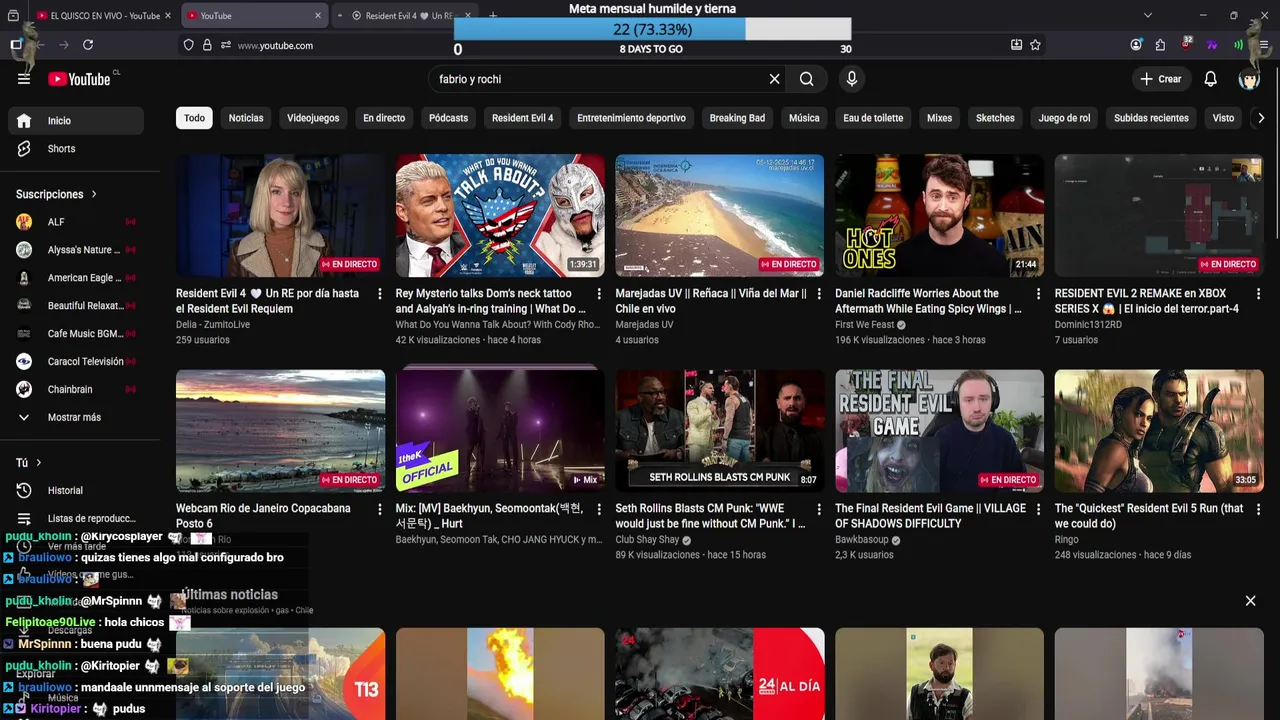This screenshot has height=720, width=1280.
Task: Start voice search with the microphone icon
Action: coord(852,79)
